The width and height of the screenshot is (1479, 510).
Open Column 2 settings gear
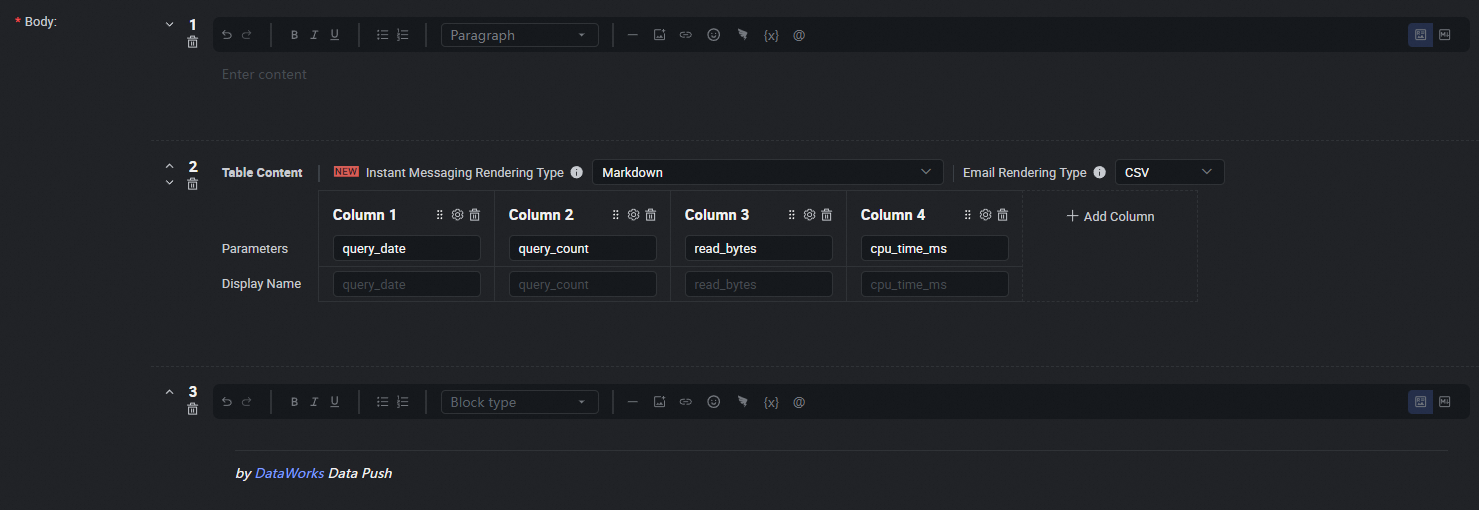(633, 215)
